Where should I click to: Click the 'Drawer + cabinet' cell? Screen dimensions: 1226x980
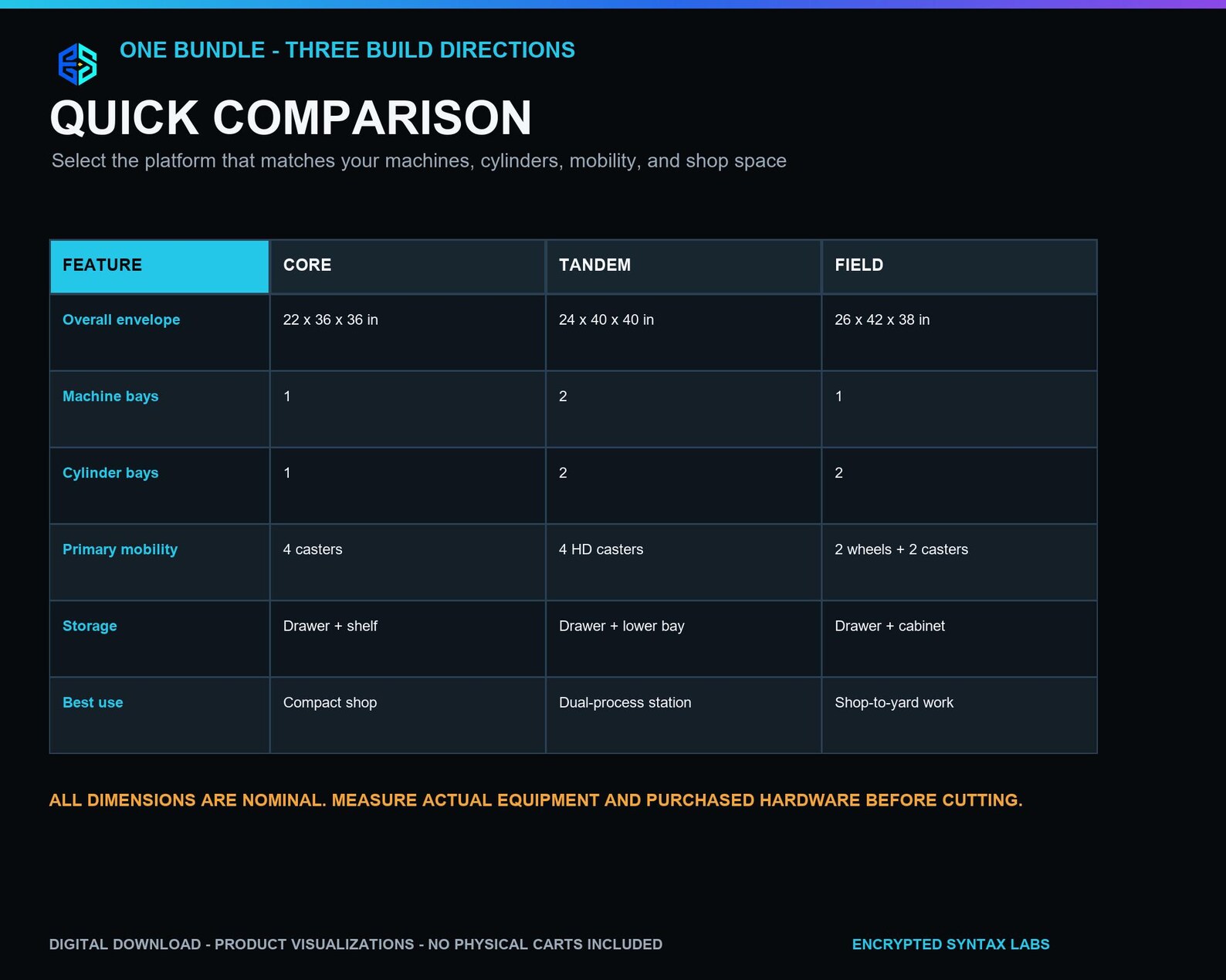[x=960, y=639]
